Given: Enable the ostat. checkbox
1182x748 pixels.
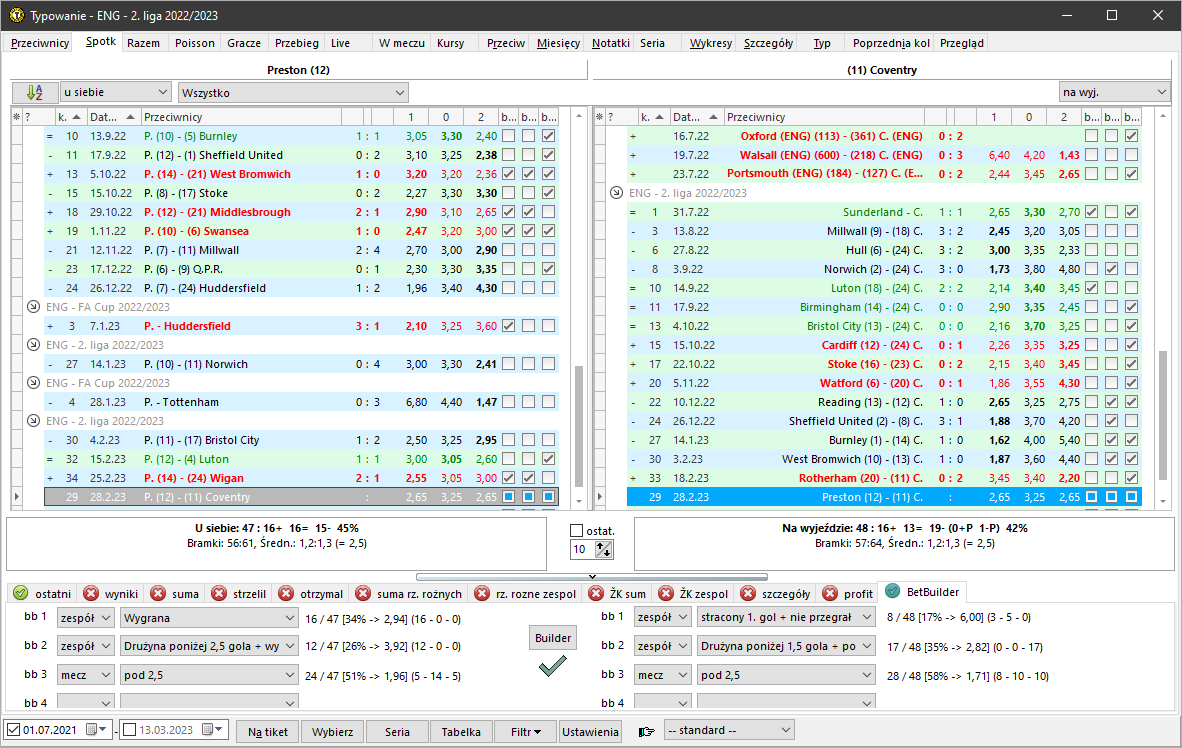Looking at the screenshot, I should pyautogui.click(x=576, y=531).
